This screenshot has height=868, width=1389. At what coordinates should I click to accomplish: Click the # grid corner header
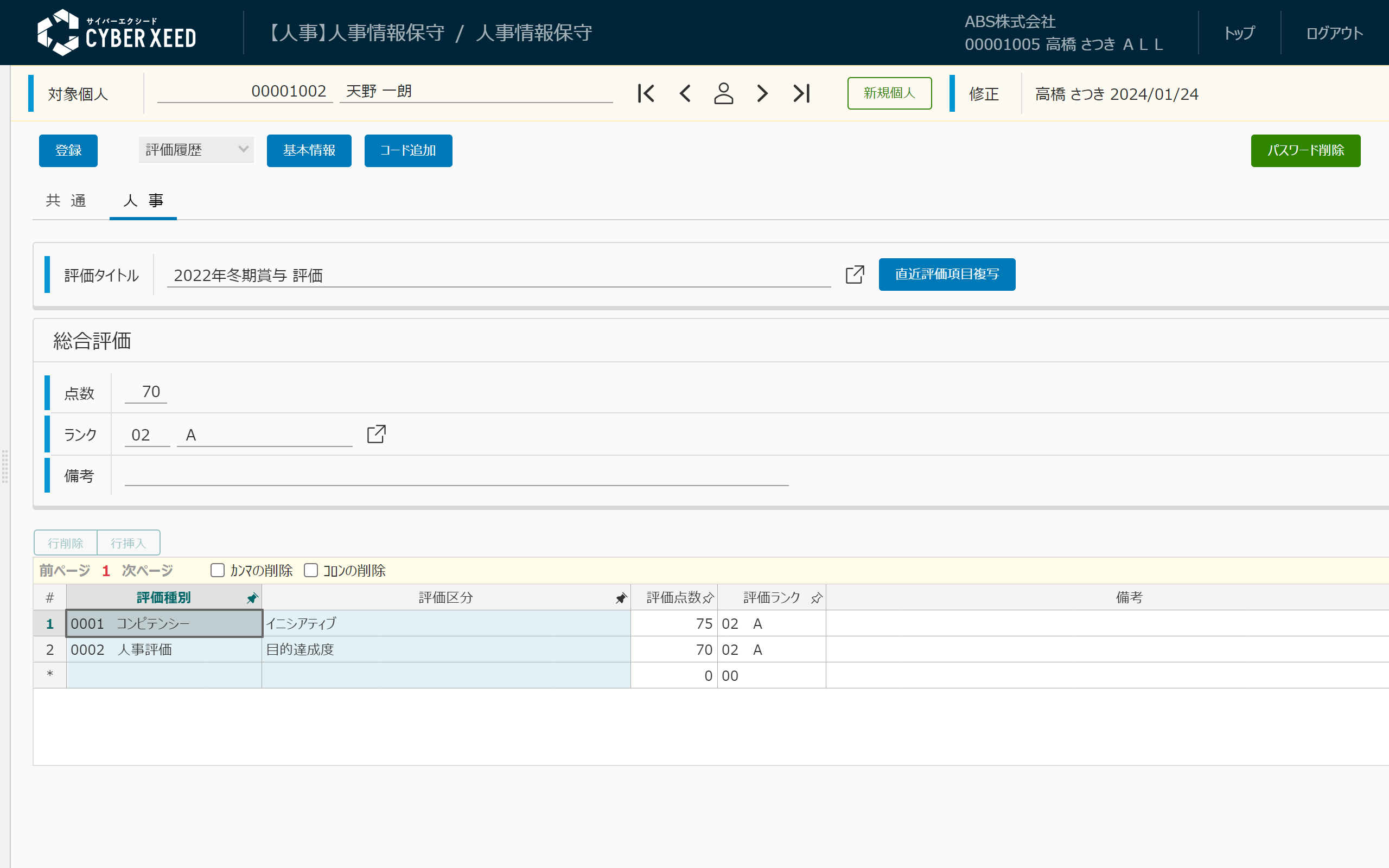point(50,598)
